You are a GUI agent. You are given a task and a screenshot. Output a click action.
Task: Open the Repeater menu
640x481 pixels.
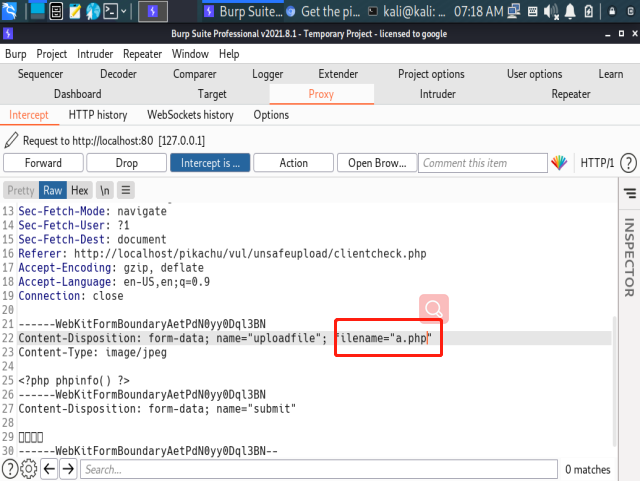pos(142,54)
